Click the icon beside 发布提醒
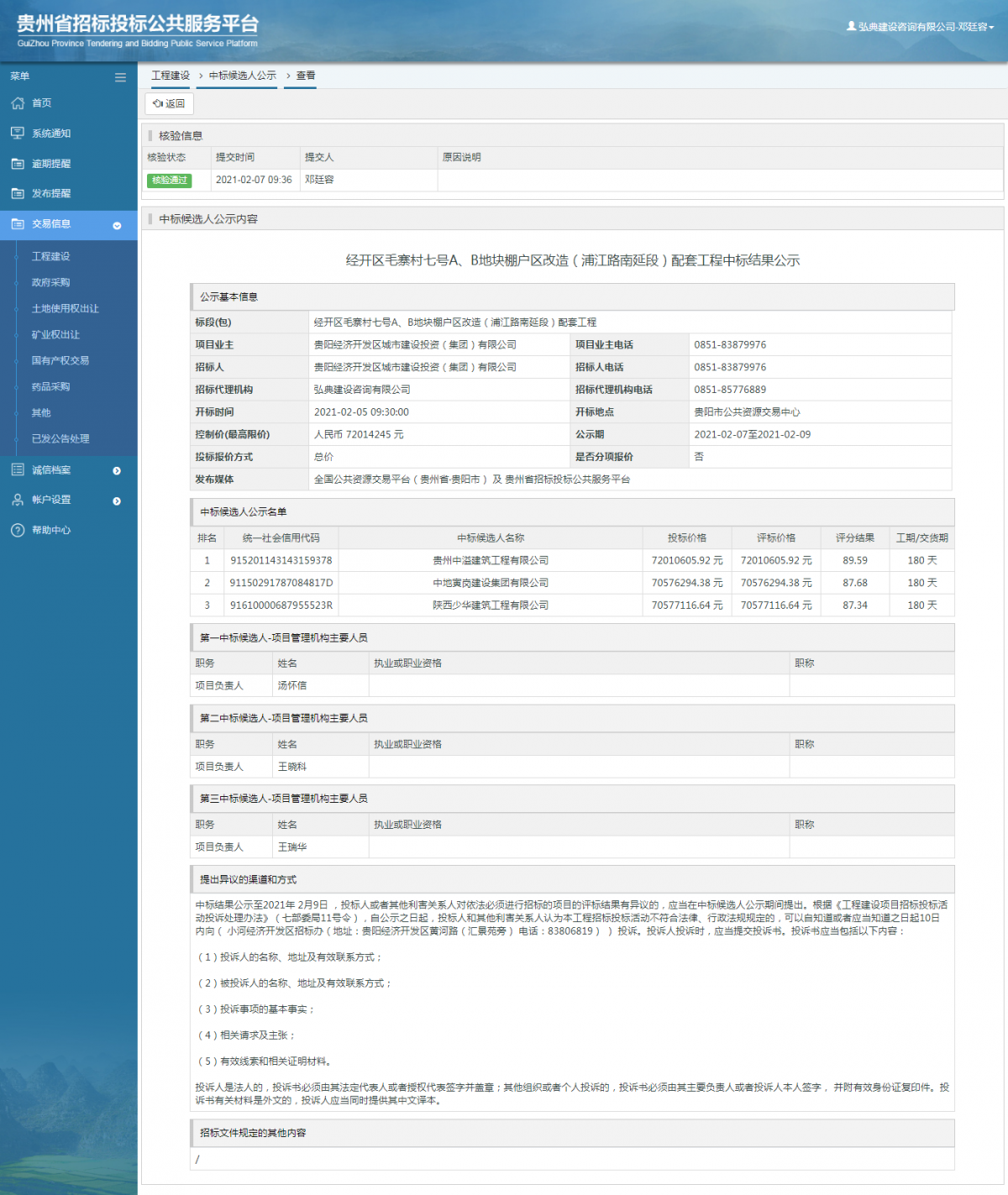 point(18,193)
